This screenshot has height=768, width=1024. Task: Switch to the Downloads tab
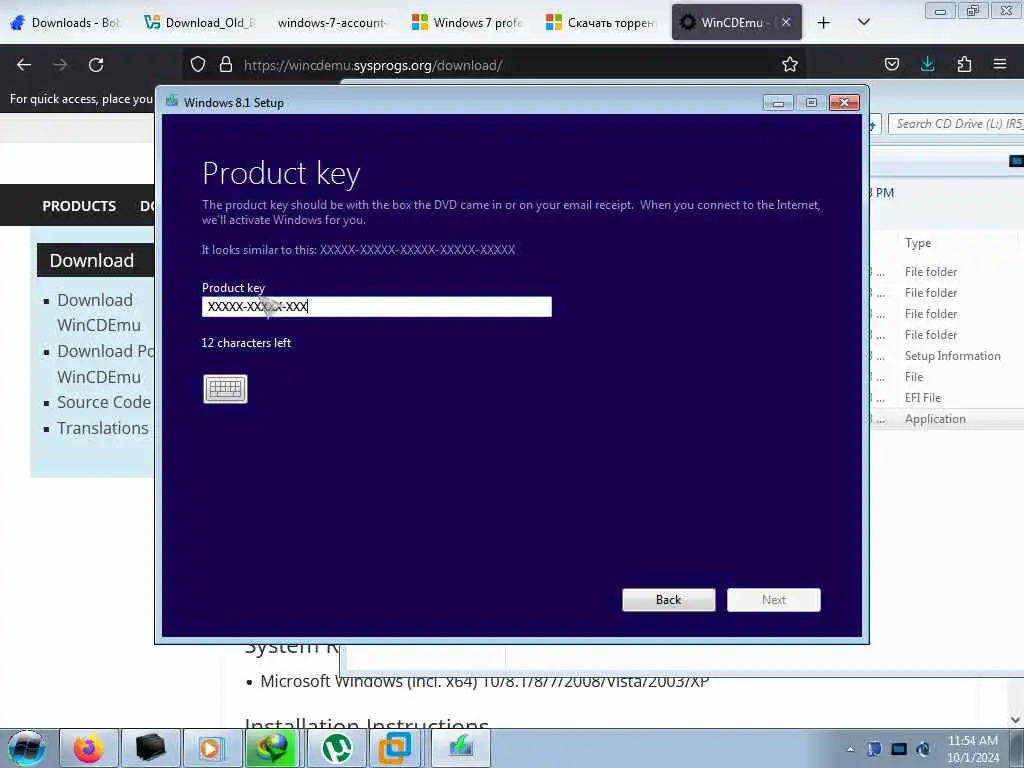pyautogui.click(x=65, y=23)
